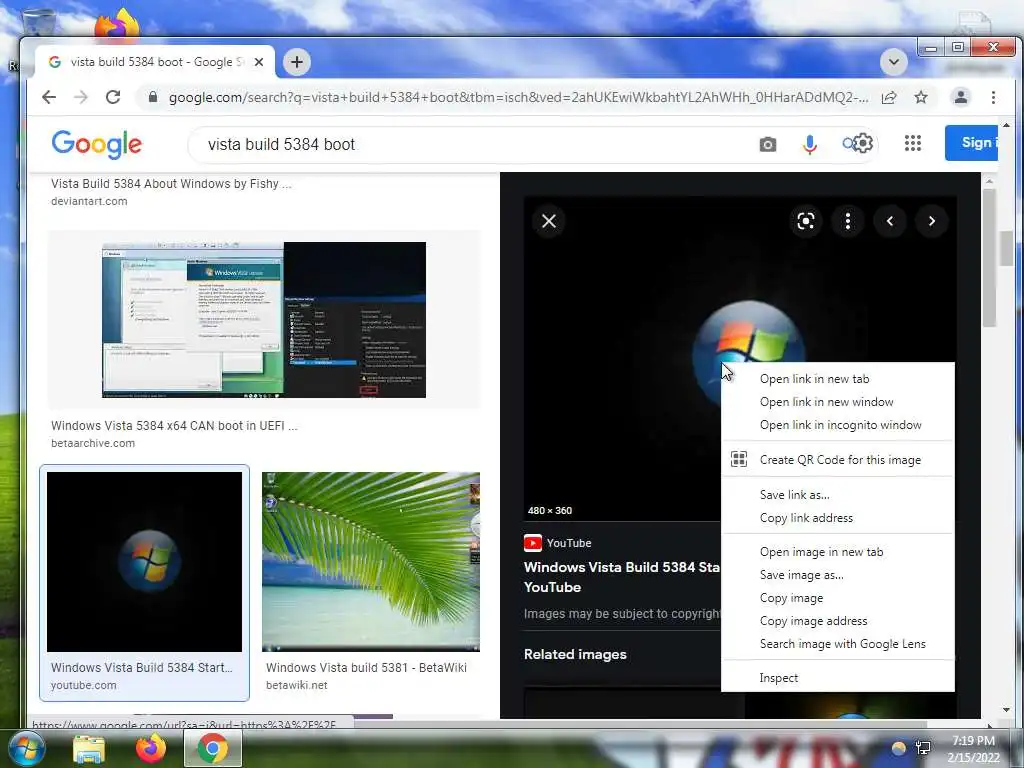Image resolution: width=1024 pixels, height=768 pixels.
Task: Click the Related images heading
Action: 575,654
